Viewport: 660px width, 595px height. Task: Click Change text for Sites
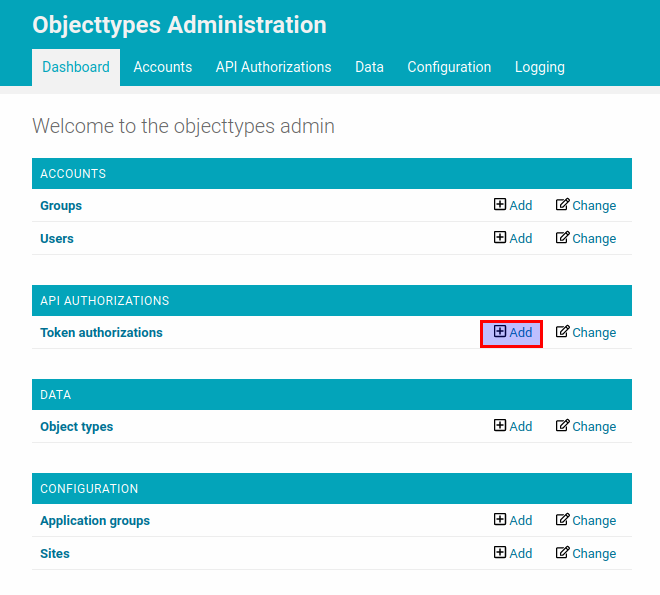pos(594,553)
